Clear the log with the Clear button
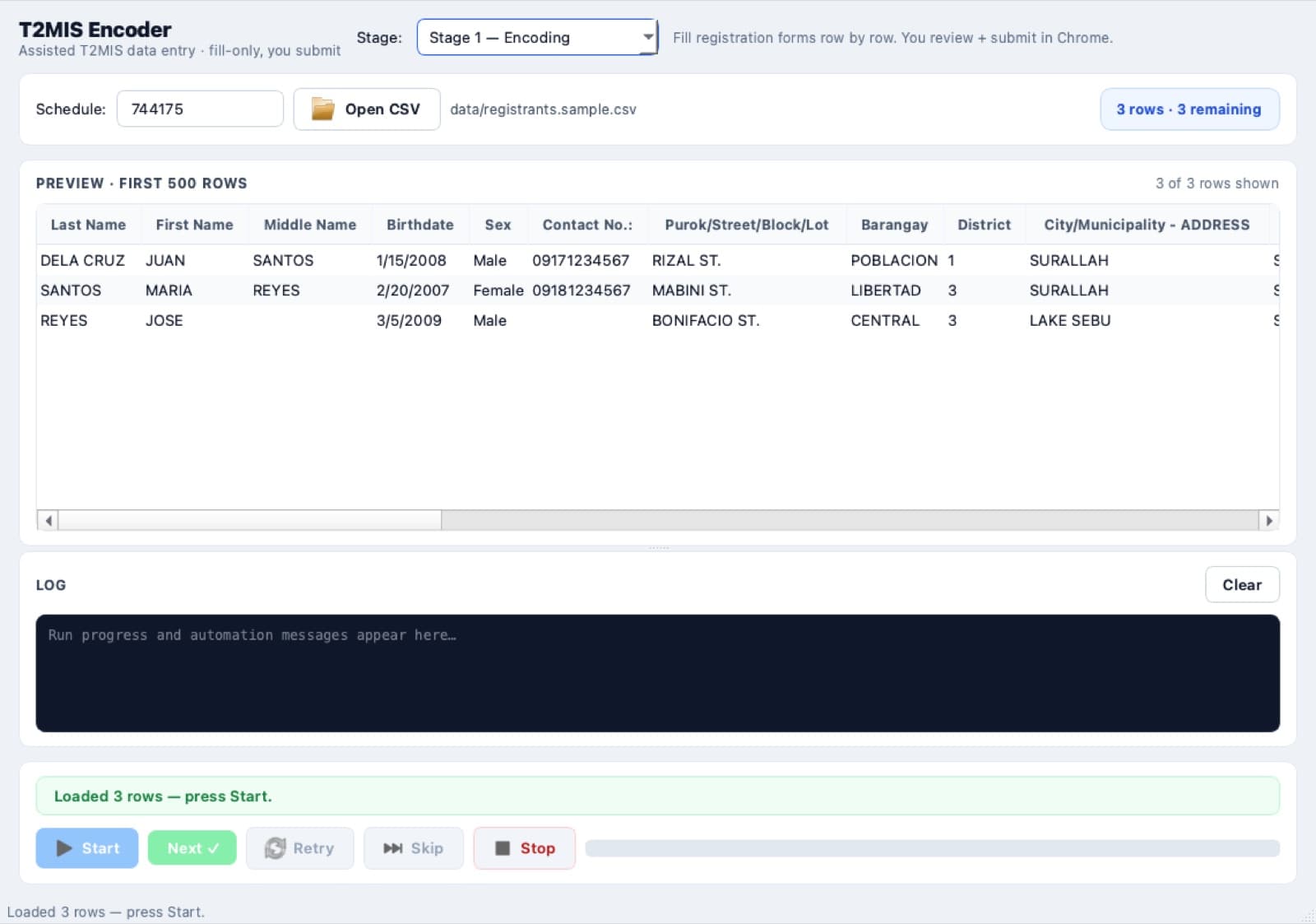Image resolution: width=1316 pixels, height=924 pixels. click(1242, 584)
